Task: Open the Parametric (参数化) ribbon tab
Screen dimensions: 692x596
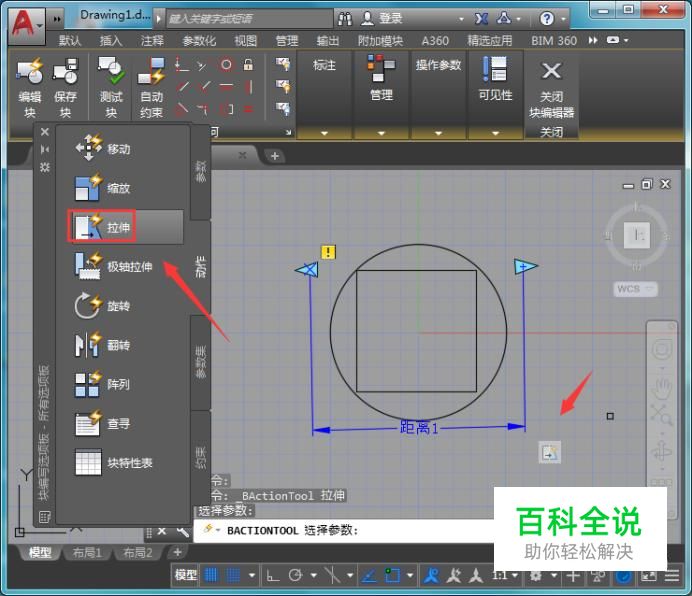Action: pos(199,41)
